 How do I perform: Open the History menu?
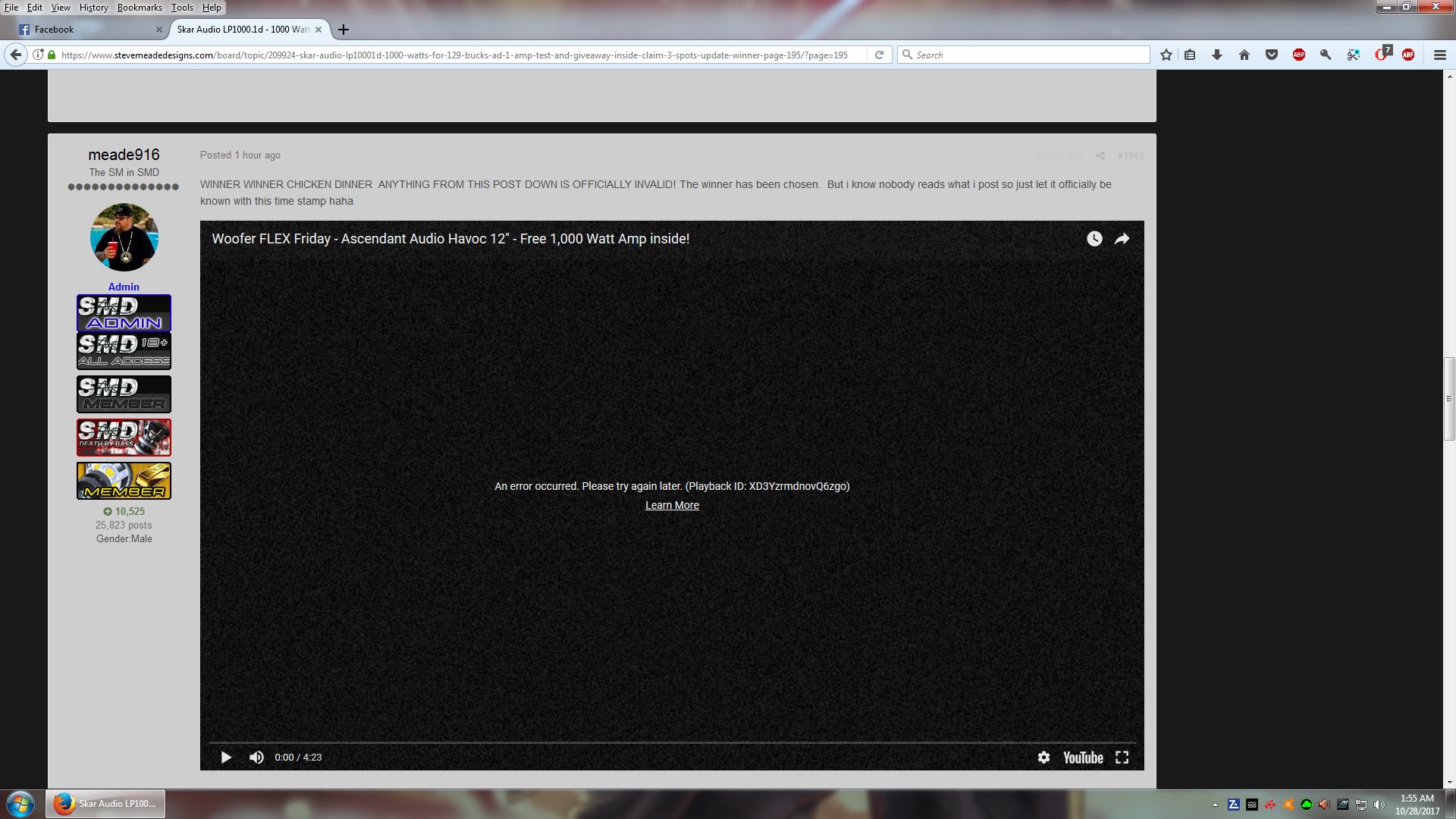click(93, 8)
